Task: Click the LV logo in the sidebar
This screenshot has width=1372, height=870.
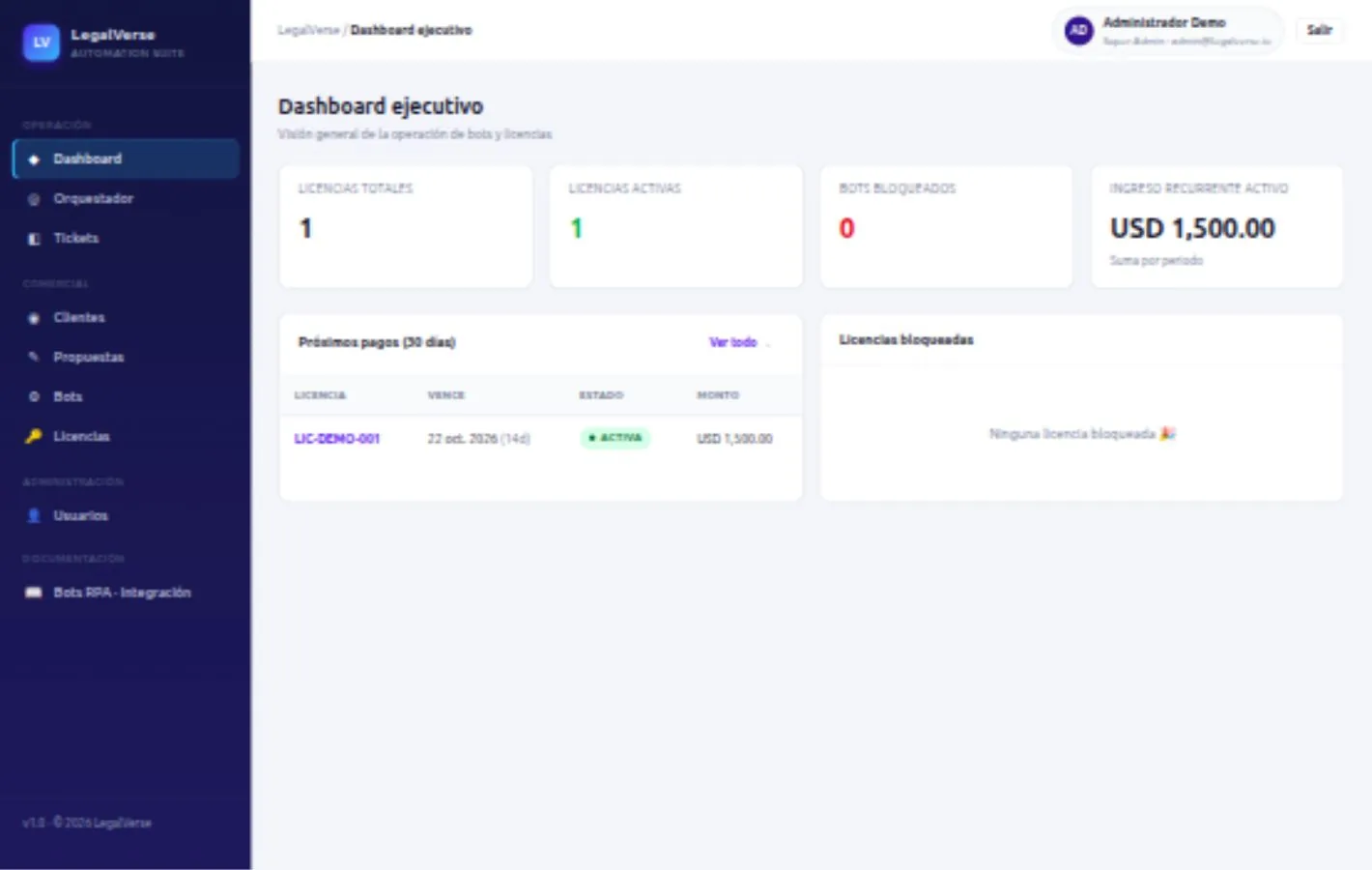Action: coord(41,43)
